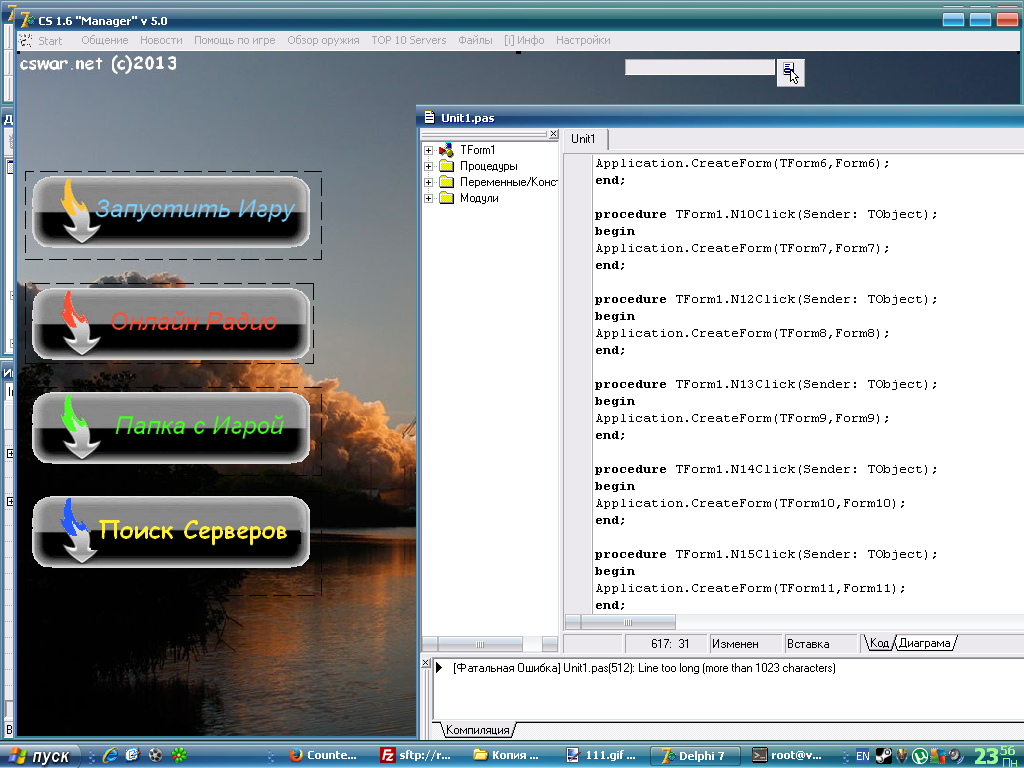The height and width of the screenshot is (768, 1024).
Task: Switch to the Диаграма tab
Action: (x=924, y=643)
